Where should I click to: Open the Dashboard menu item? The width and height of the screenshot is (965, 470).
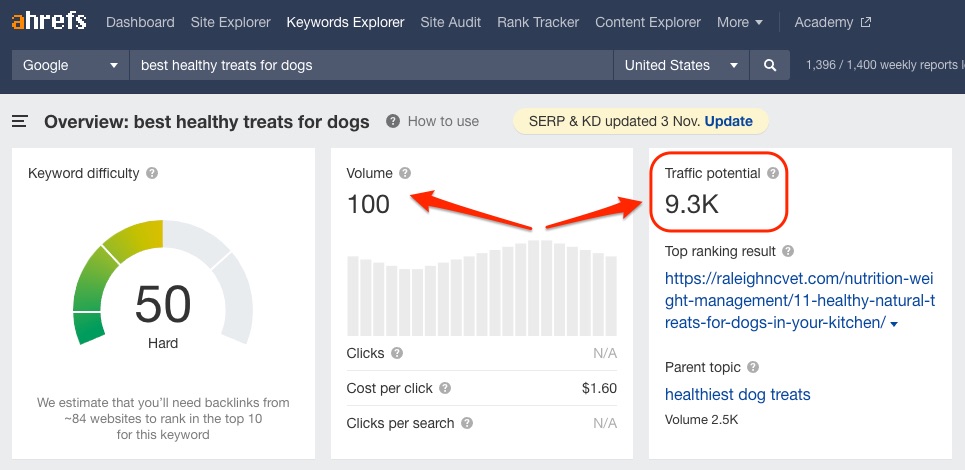point(140,23)
